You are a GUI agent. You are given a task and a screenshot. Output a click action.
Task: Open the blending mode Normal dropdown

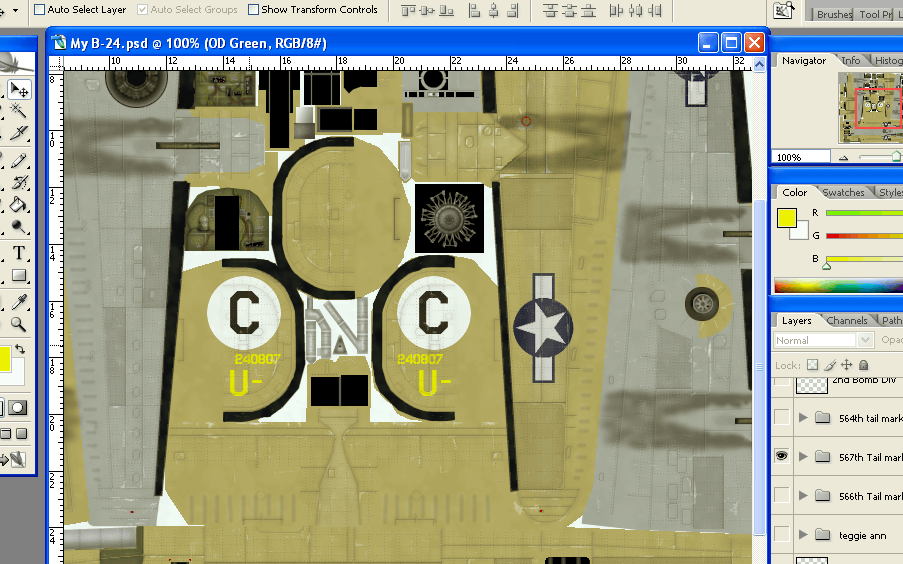tap(823, 340)
